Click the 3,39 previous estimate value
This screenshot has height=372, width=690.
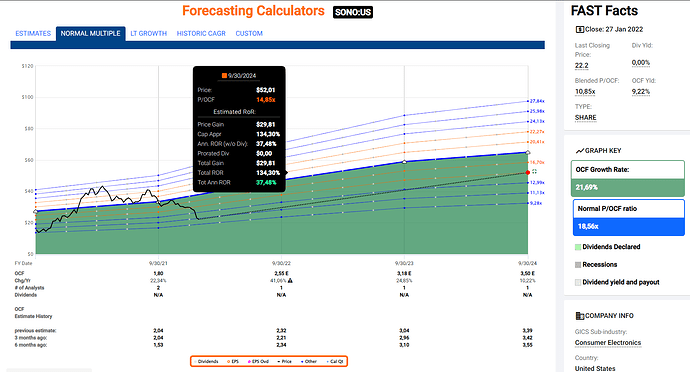[x=528, y=331]
